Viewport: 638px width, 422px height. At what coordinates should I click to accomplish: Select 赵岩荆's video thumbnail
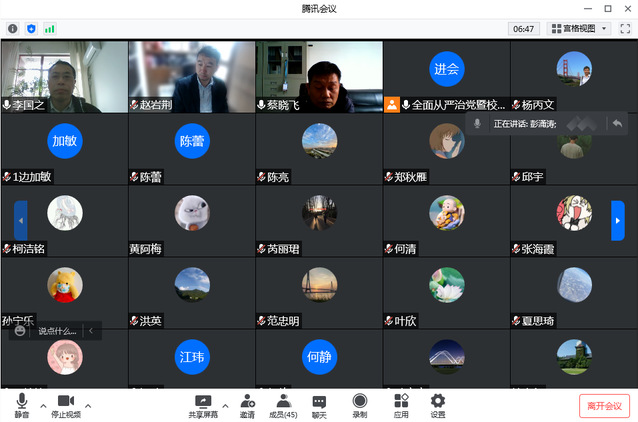tap(191, 76)
